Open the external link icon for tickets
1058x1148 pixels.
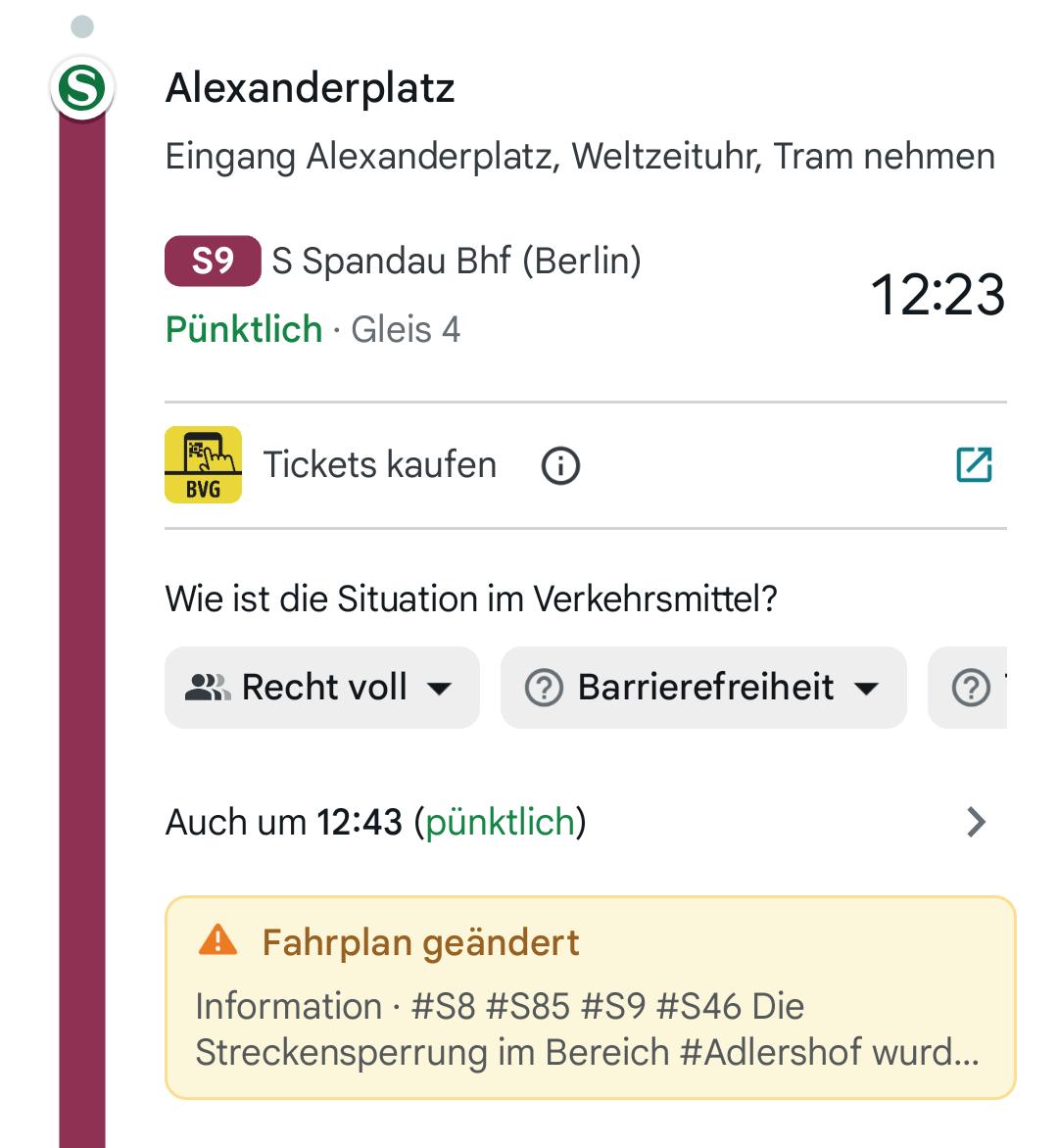[x=974, y=465]
